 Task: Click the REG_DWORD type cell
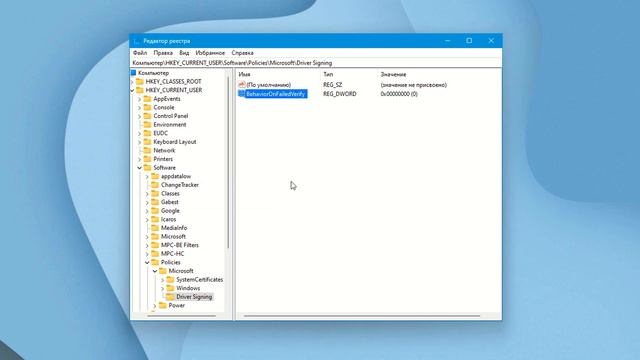(340, 94)
